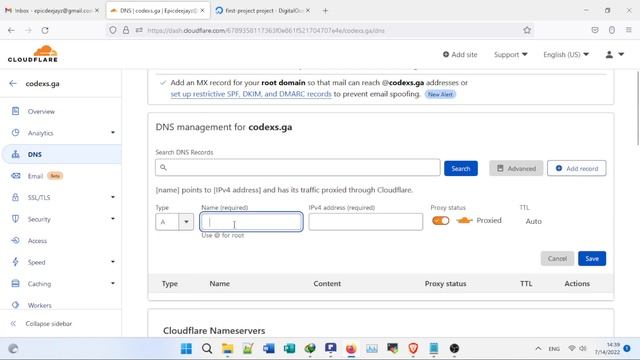Open the Support dropdown

[511, 54]
